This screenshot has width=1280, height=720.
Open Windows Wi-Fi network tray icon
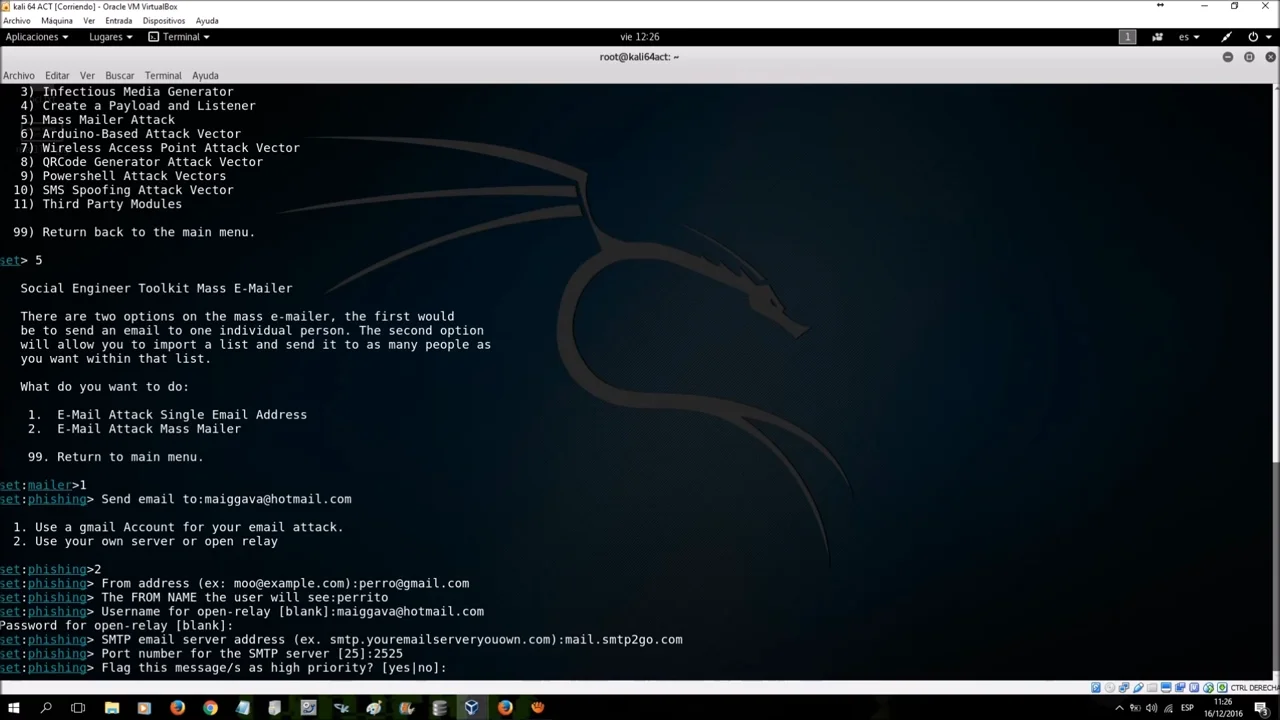tap(1168, 708)
